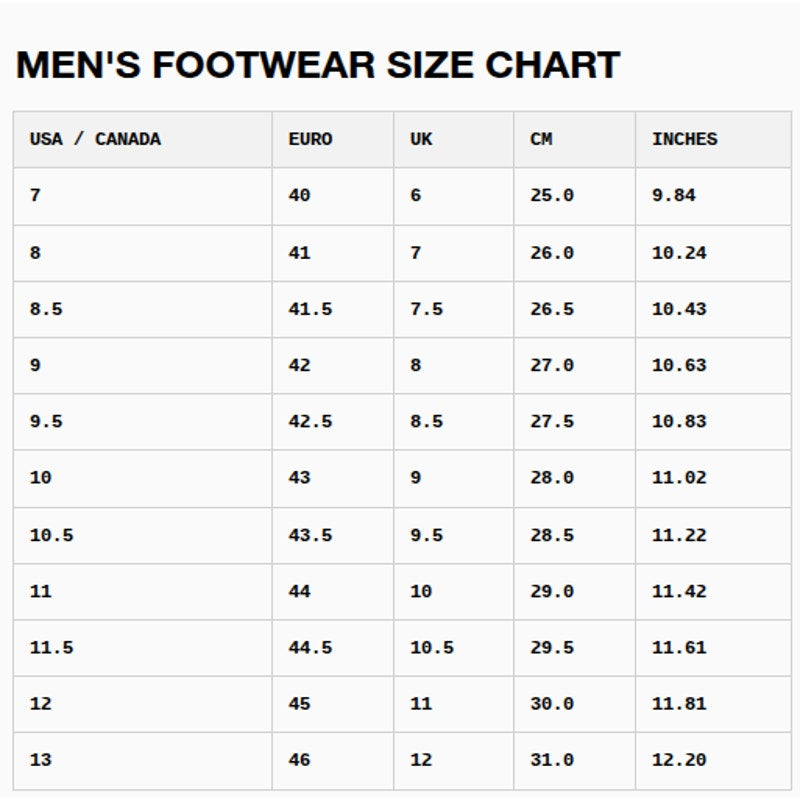800x800 pixels.
Task: Select the EURO column header
Action: pos(333,139)
